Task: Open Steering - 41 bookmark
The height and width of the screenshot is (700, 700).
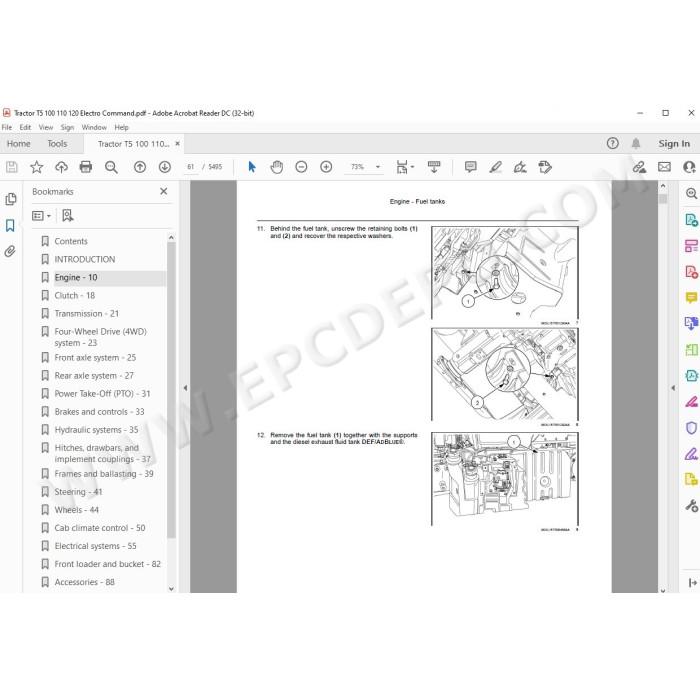Action: [79, 492]
